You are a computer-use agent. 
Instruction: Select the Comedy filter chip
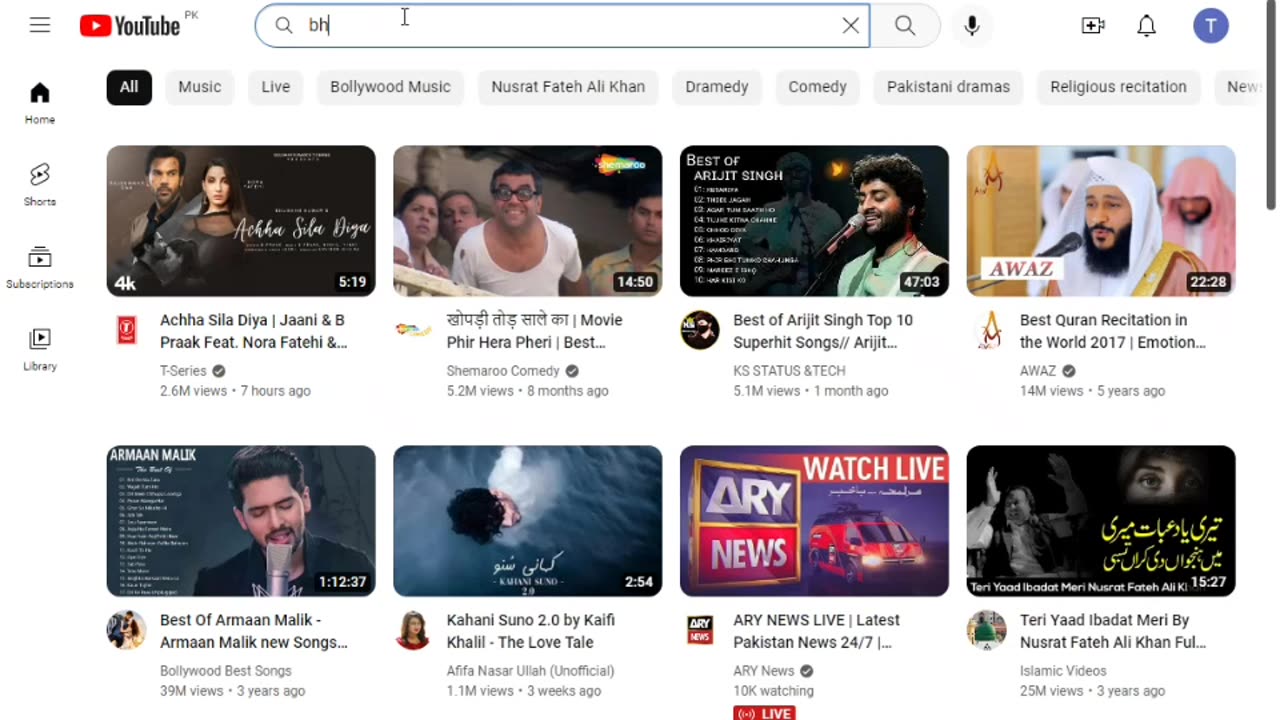pyautogui.click(x=817, y=87)
